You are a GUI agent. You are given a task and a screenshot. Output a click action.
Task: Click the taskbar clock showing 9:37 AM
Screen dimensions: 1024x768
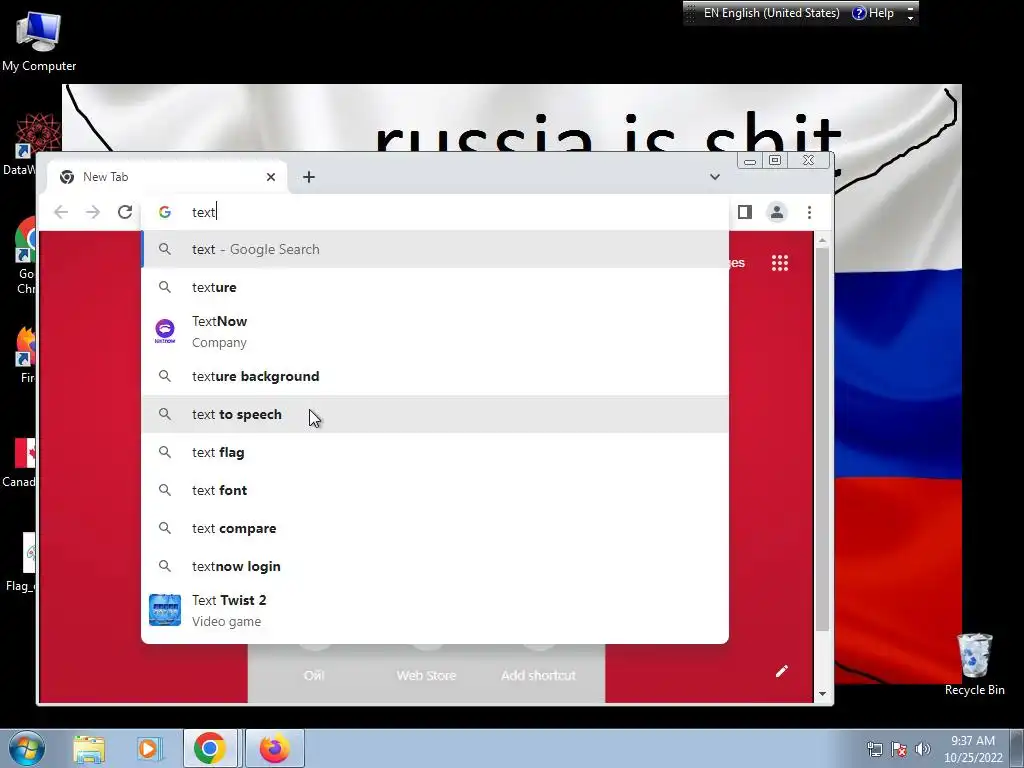tap(972, 749)
